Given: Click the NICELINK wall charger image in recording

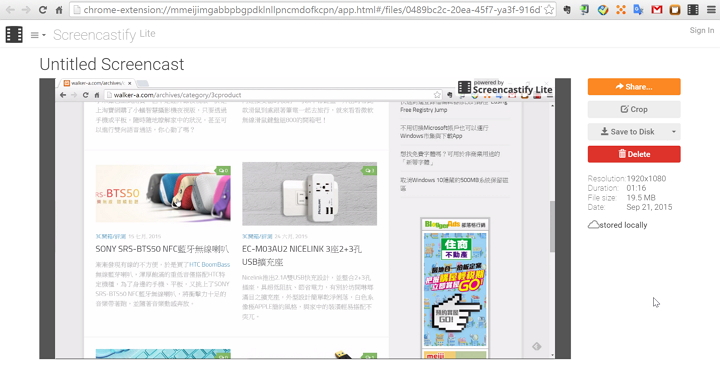Looking at the screenshot, I should click(x=309, y=193).
